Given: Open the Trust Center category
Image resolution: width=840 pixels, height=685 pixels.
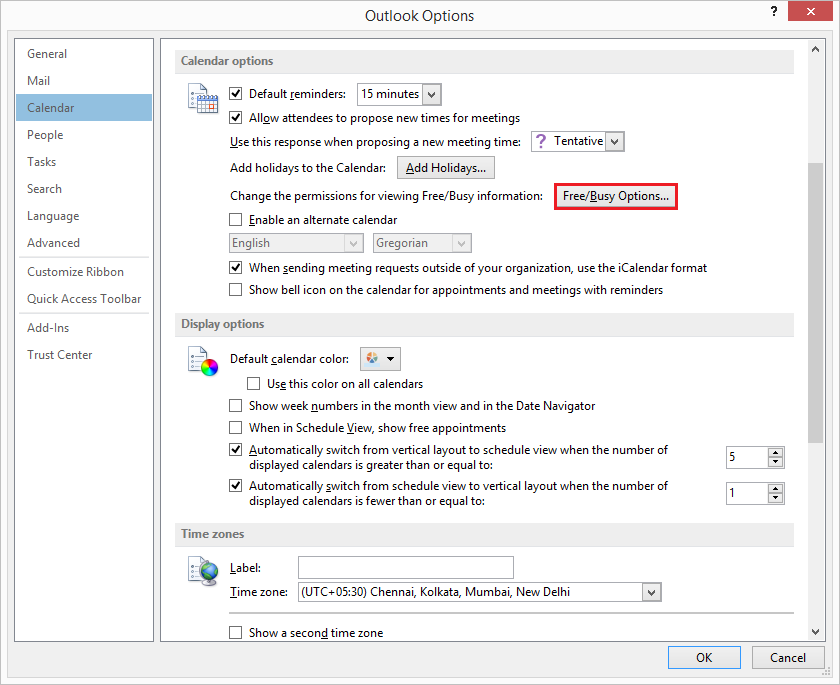Looking at the screenshot, I should 60,355.
